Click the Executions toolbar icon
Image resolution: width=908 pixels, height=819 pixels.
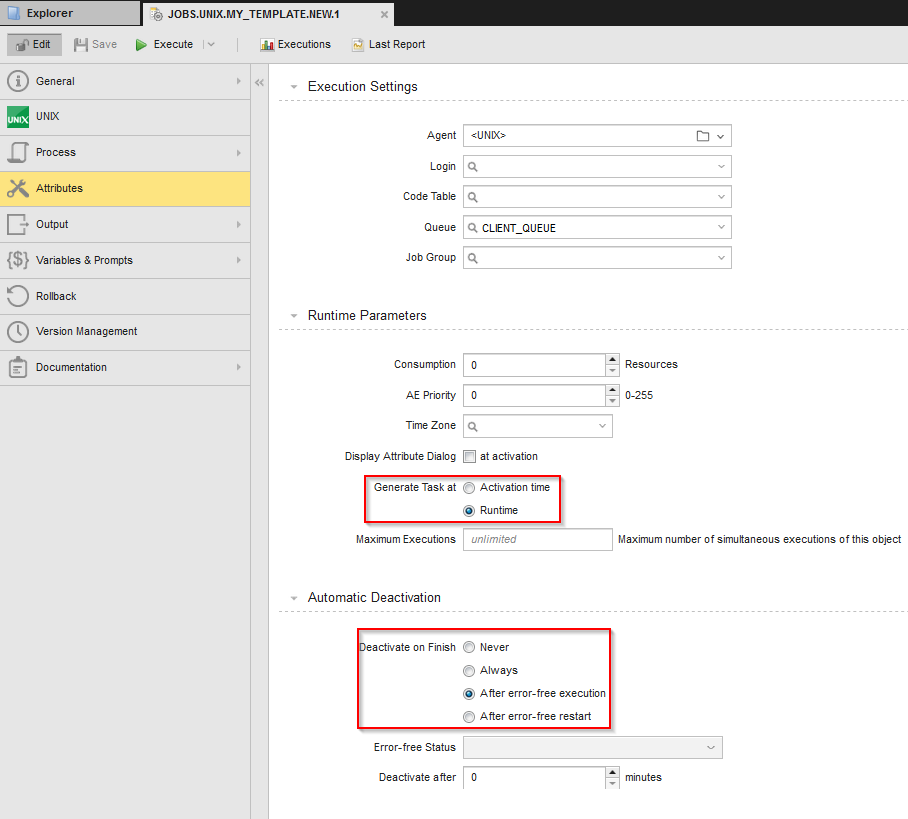[x=268, y=44]
